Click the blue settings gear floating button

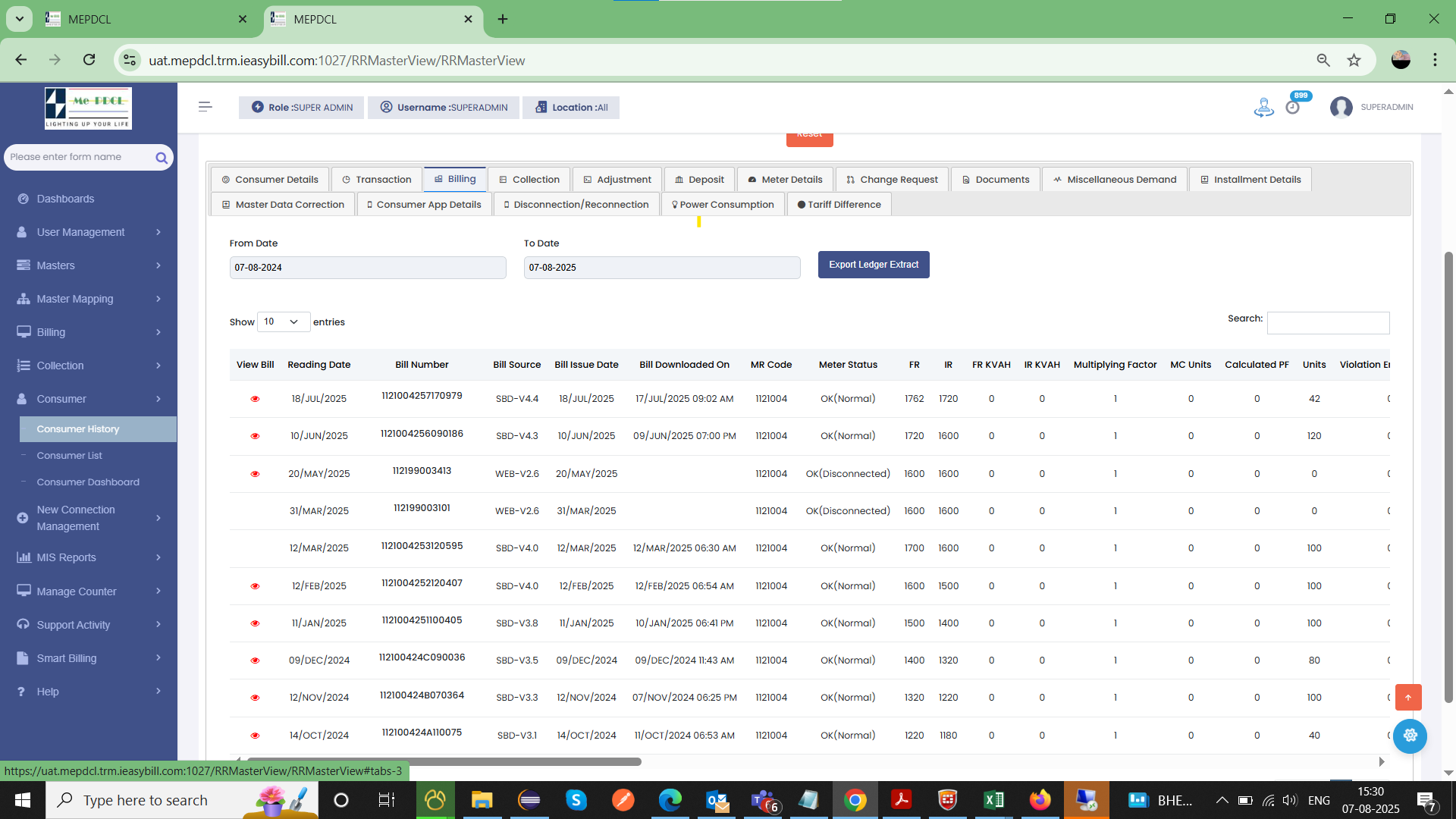click(x=1410, y=736)
